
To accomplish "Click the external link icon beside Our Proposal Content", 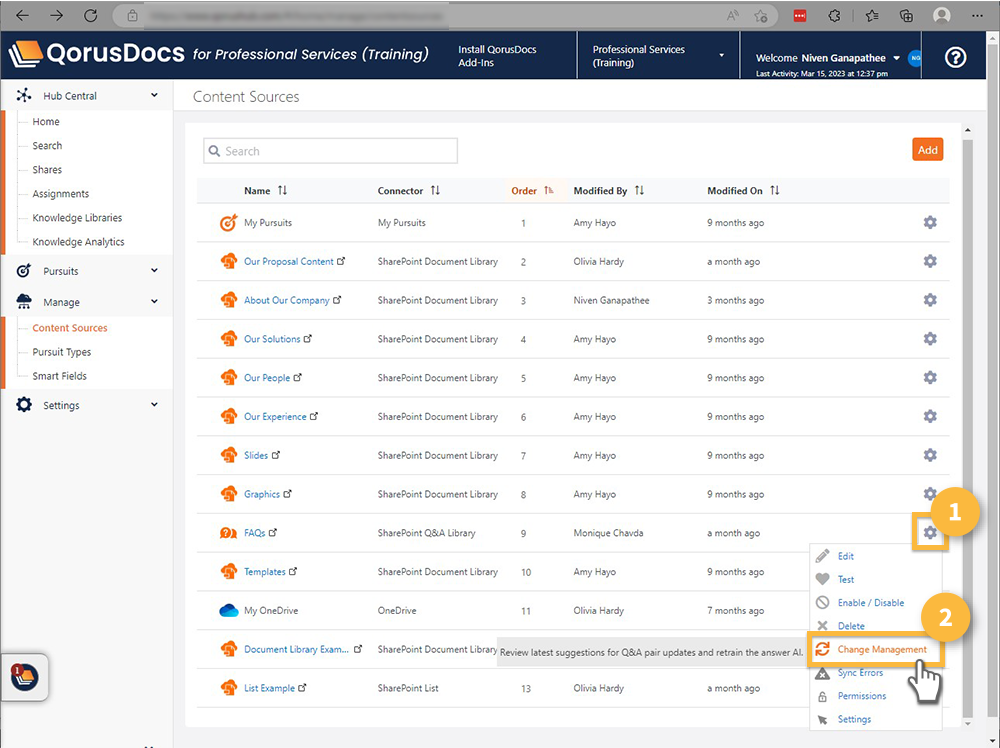I will [x=341, y=261].
